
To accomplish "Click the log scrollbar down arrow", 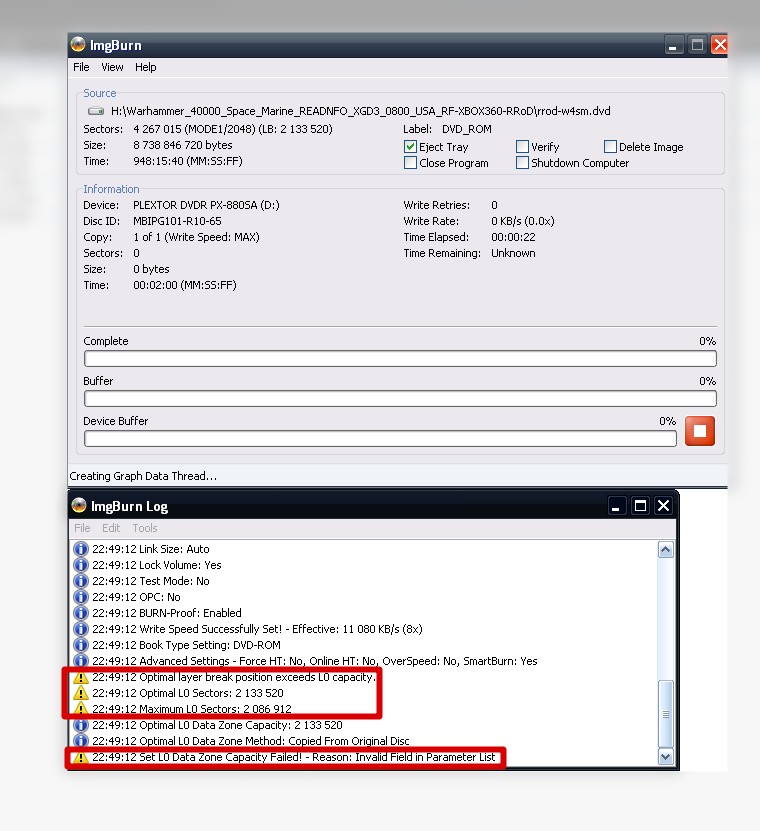I will point(666,757).
